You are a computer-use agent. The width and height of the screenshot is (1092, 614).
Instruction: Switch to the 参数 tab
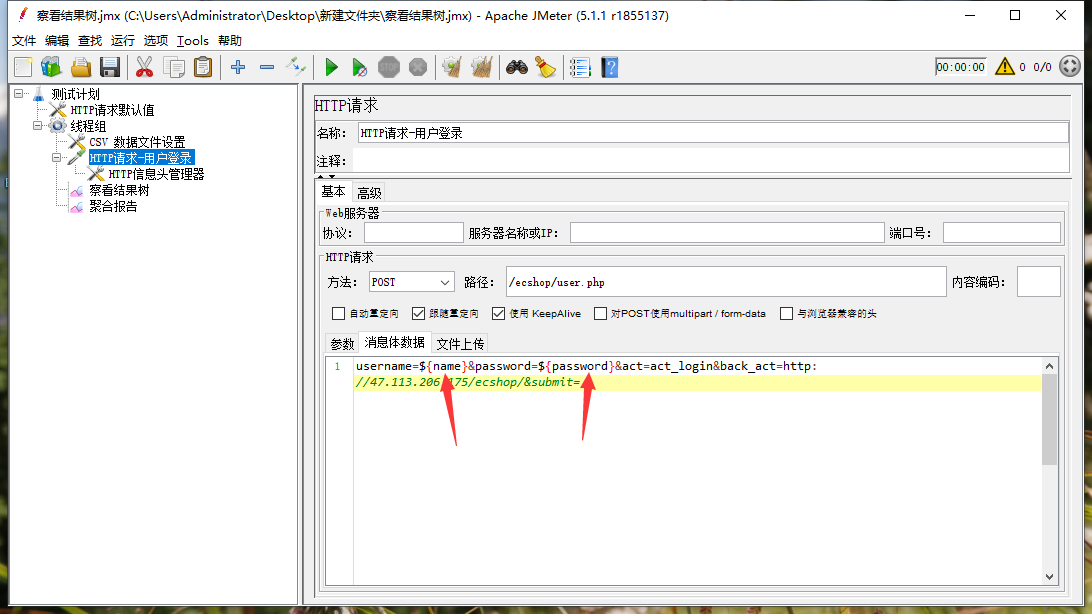click(342, 344)
